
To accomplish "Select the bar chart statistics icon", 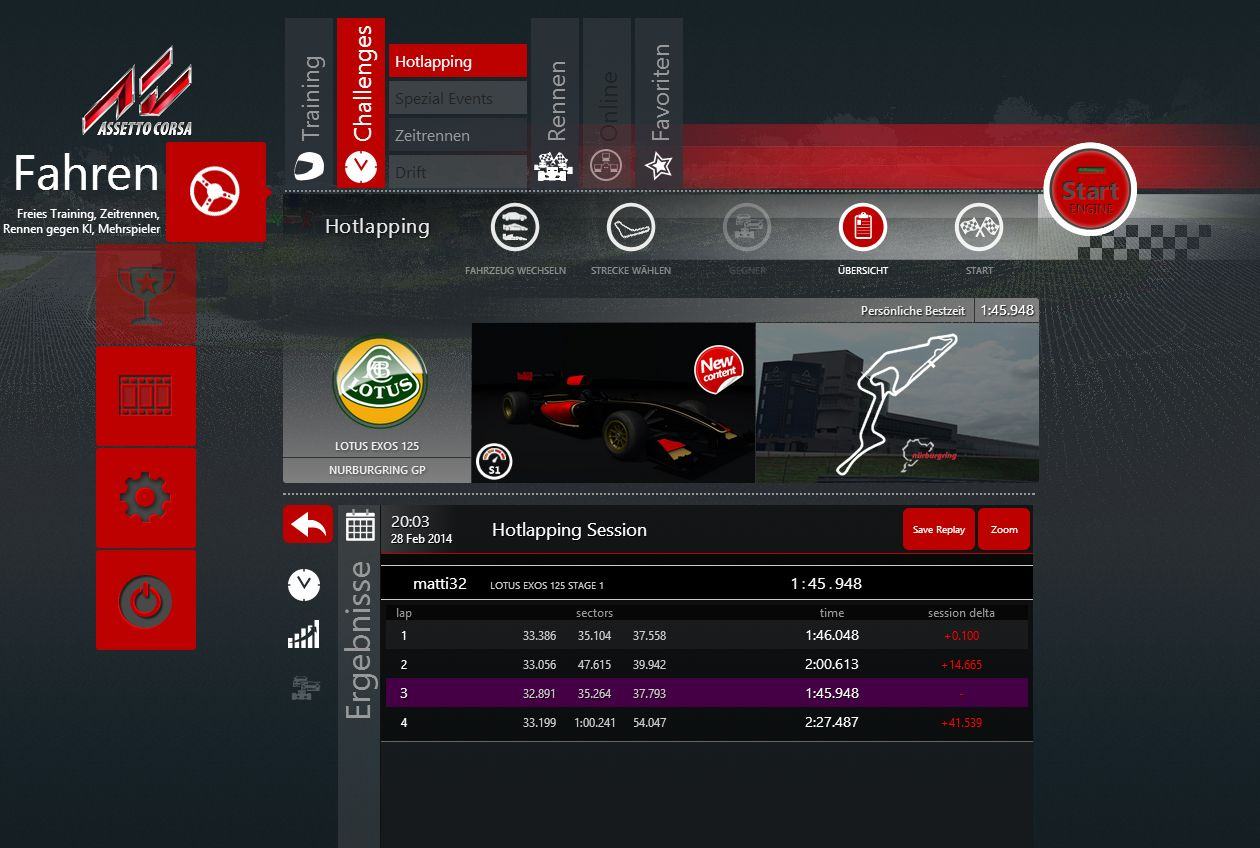I will 304,634.
